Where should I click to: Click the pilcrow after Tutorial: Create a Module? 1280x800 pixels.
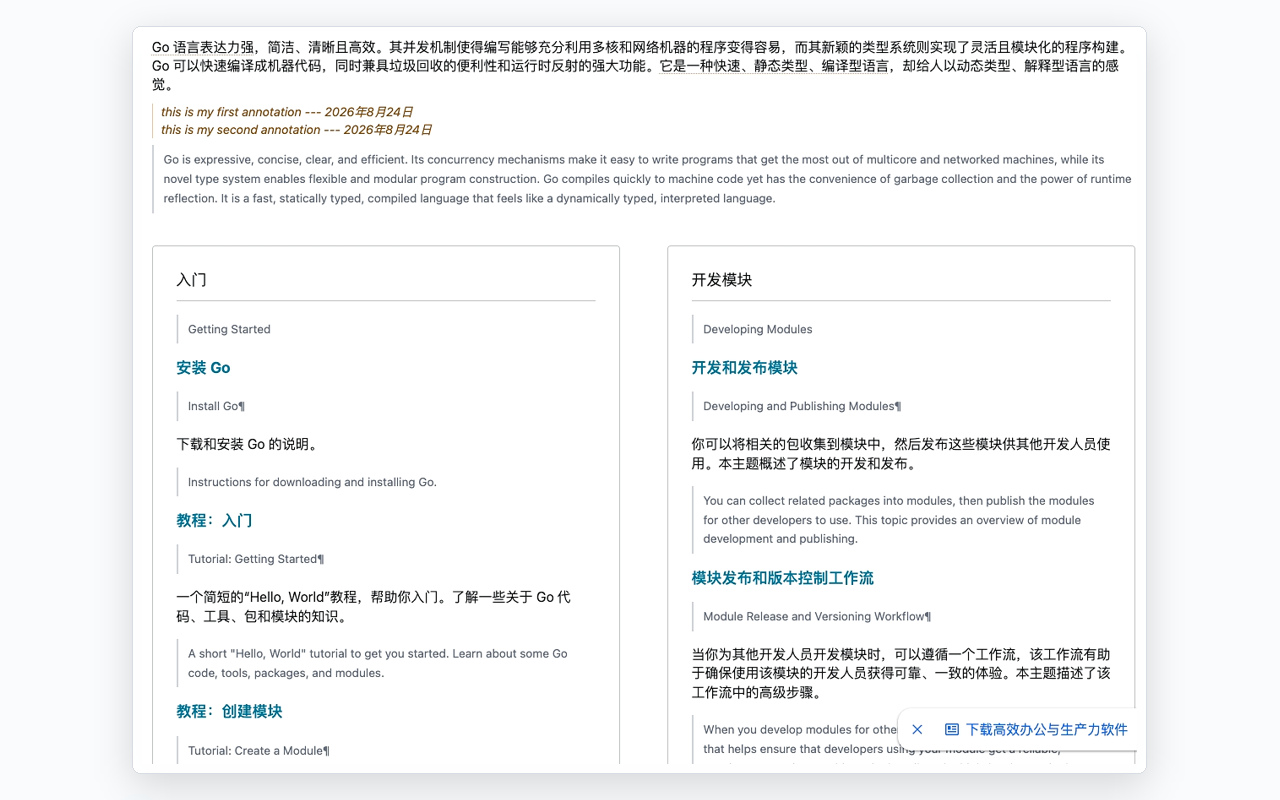pos(327,751)
